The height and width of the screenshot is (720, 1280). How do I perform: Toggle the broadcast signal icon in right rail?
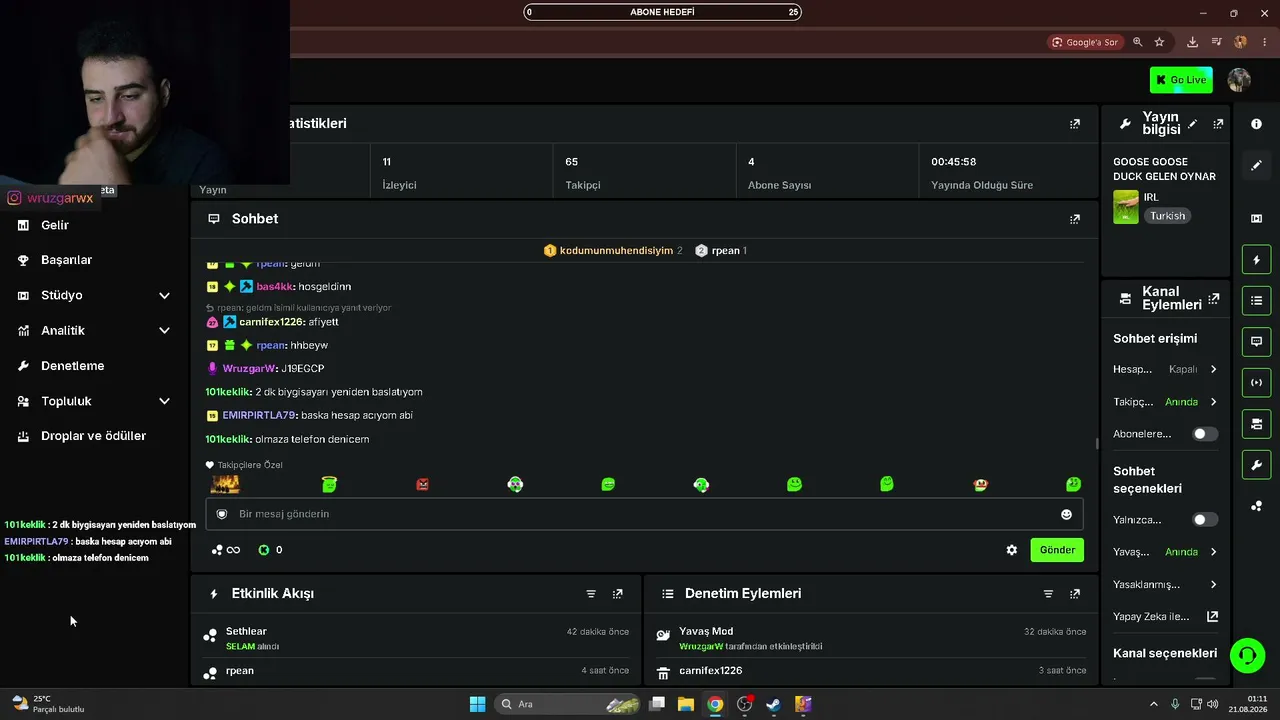(1257, 382)
